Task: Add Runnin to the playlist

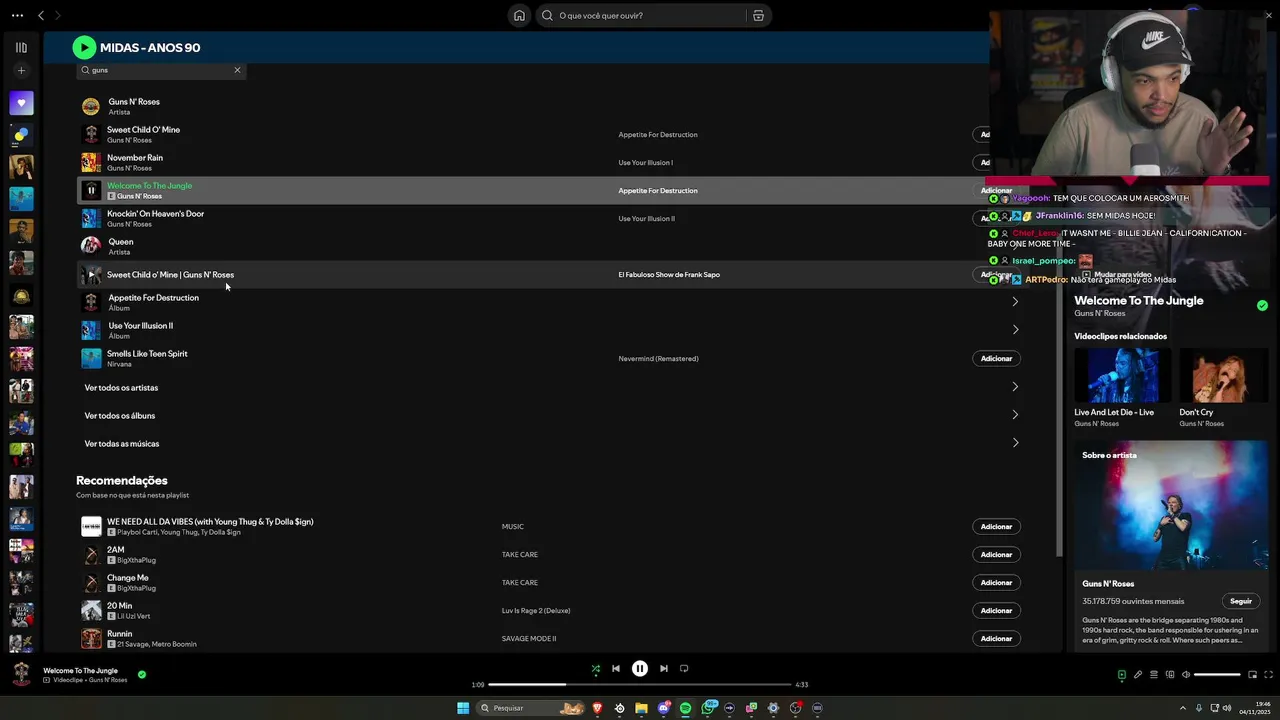Action: pos(996,638)
